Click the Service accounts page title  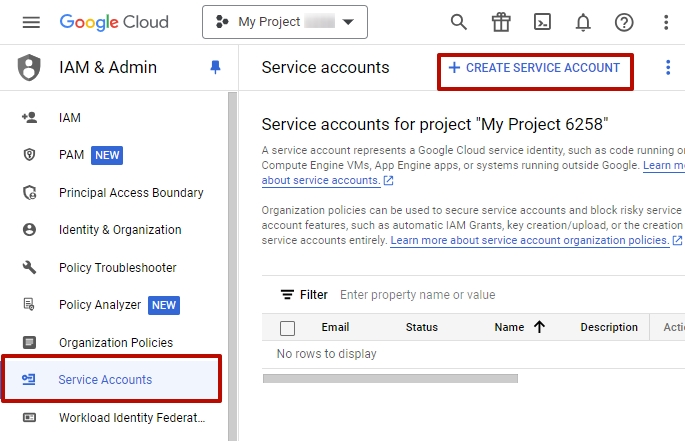coord(325,68)
